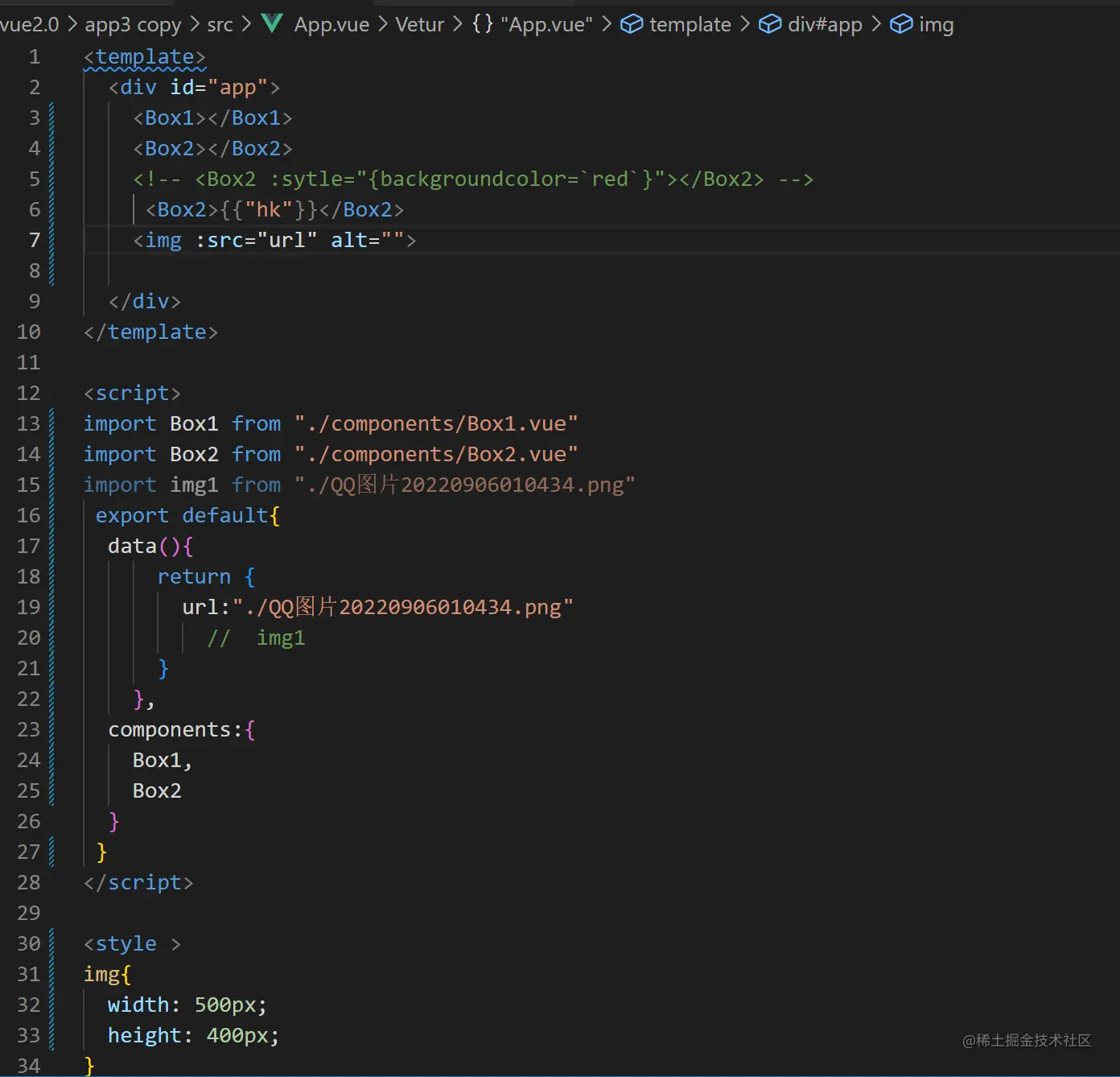
Task: Select the img symbol breadcrumb
Action: click(x=937, y=25)
